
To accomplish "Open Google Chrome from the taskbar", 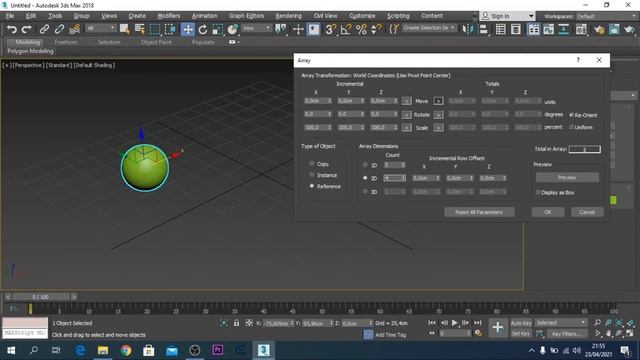I will click(x=126, y=350).
